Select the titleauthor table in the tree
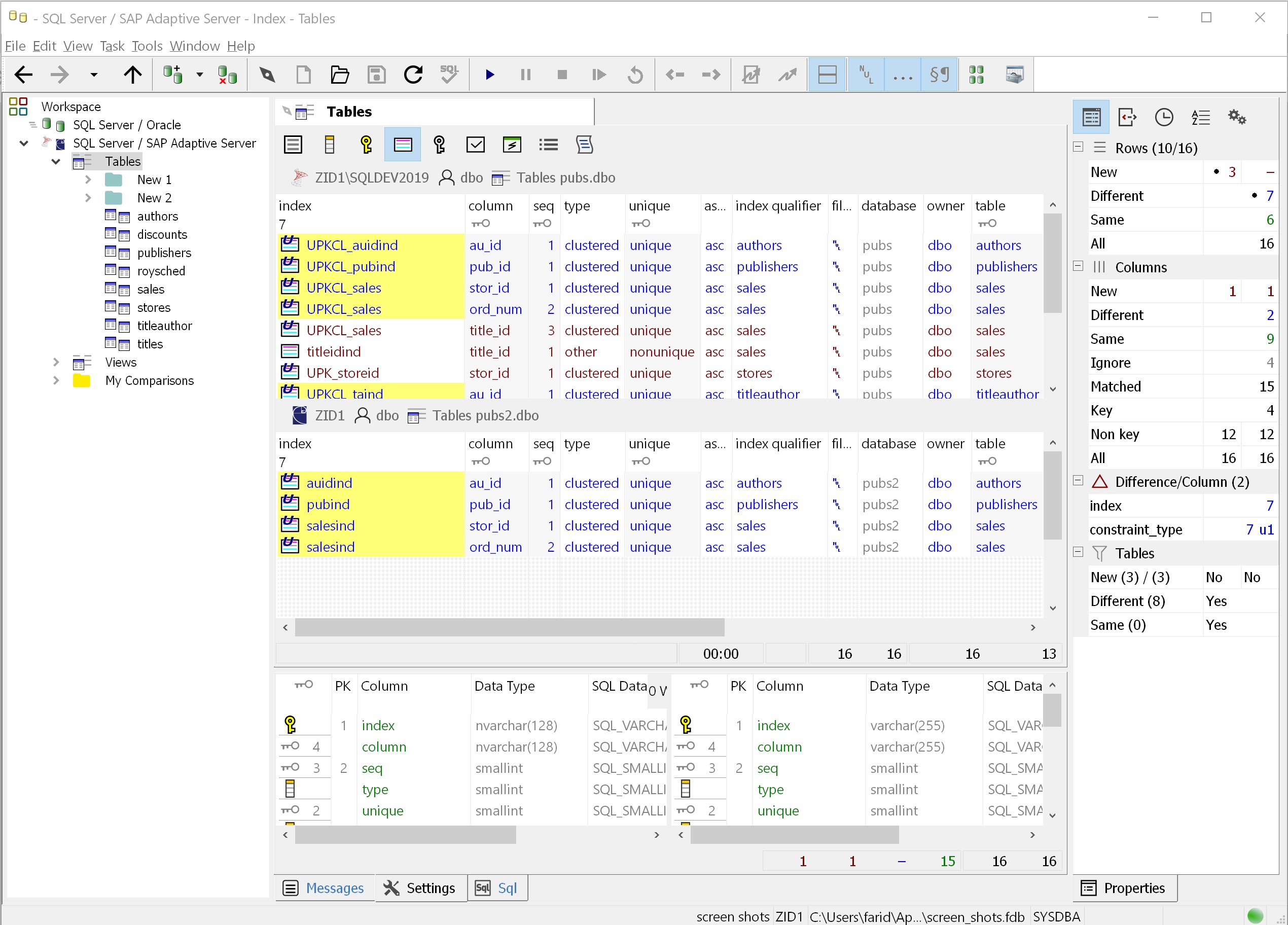Image resolution: width=1288 pixels, height=925 pixels. click(164, 326)
